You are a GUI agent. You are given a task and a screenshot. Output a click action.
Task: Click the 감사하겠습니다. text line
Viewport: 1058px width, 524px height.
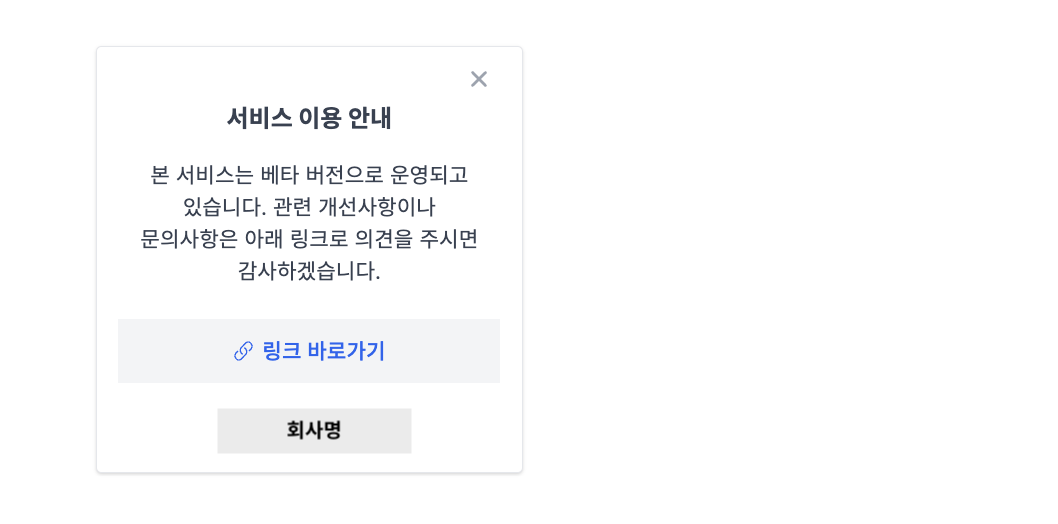pos(309,271)
